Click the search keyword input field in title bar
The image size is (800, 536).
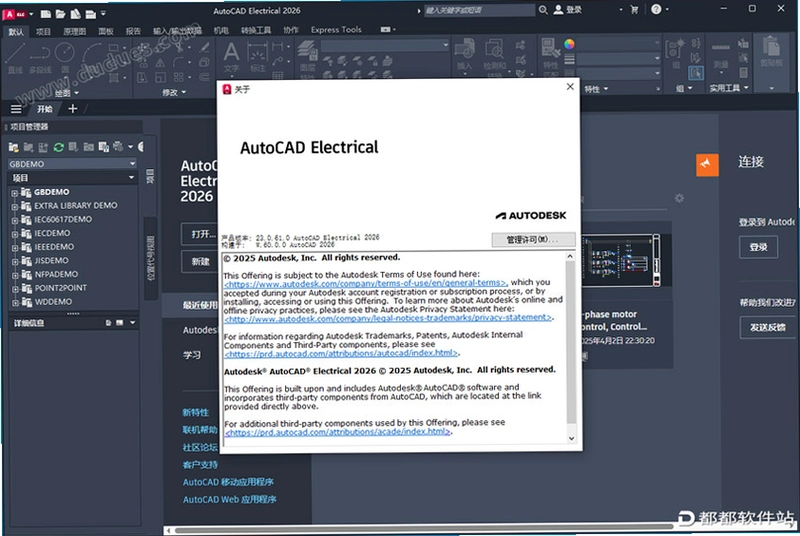(x=480, y=10)
